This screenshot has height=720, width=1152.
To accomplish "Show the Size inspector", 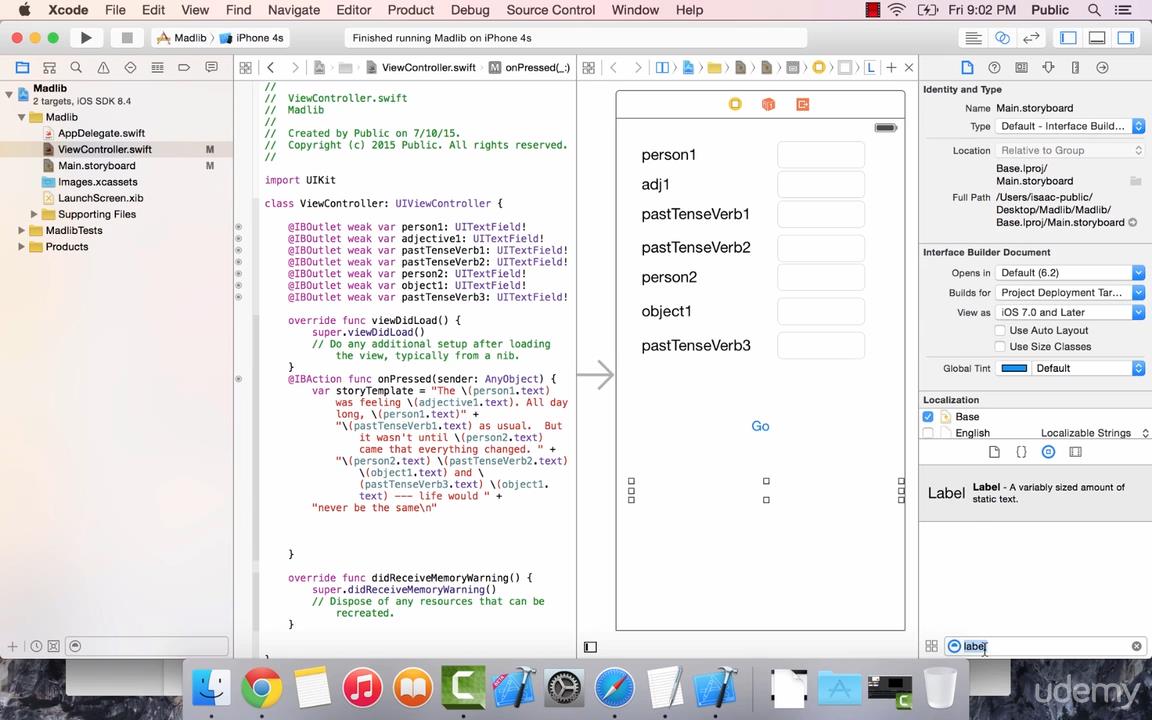I will pyautogui.click(x=1075, y=67).
